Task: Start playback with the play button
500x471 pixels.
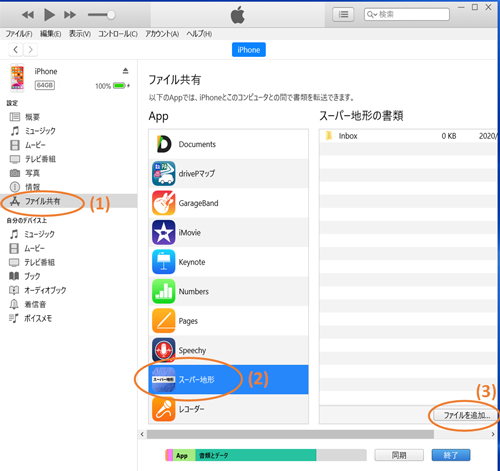Action: tap(49, 15)
